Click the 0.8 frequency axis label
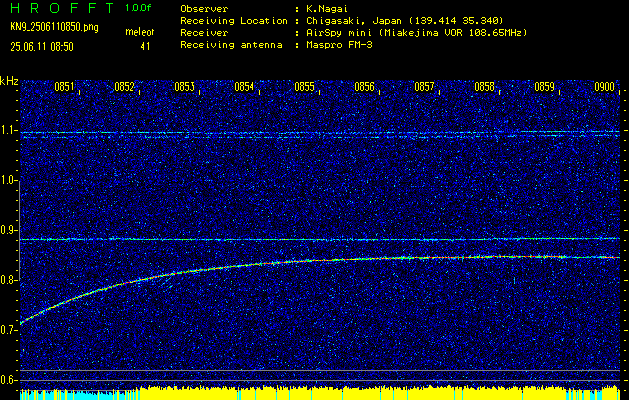 [8, 280]
